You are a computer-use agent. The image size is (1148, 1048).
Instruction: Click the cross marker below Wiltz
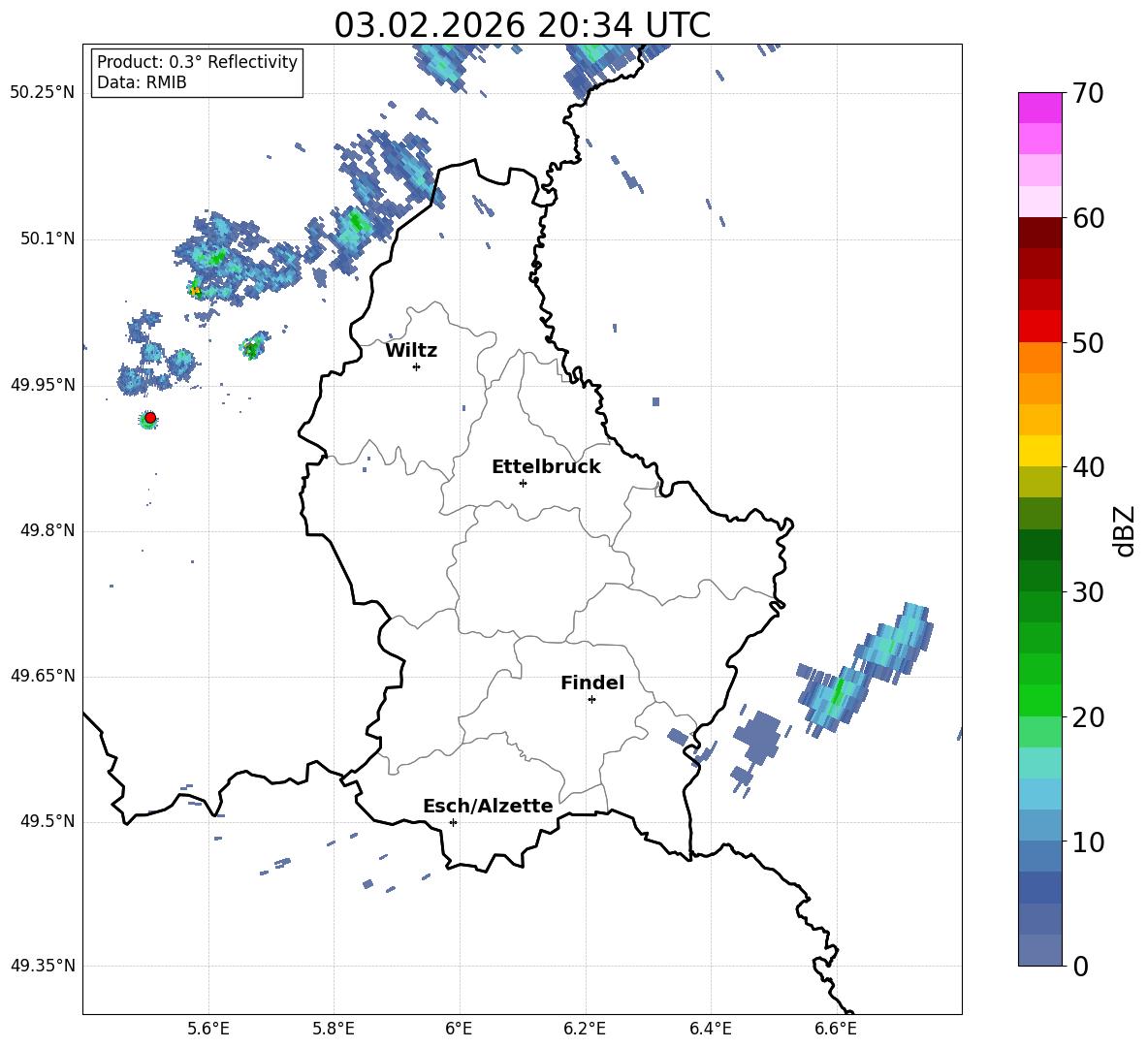[417, 366]
